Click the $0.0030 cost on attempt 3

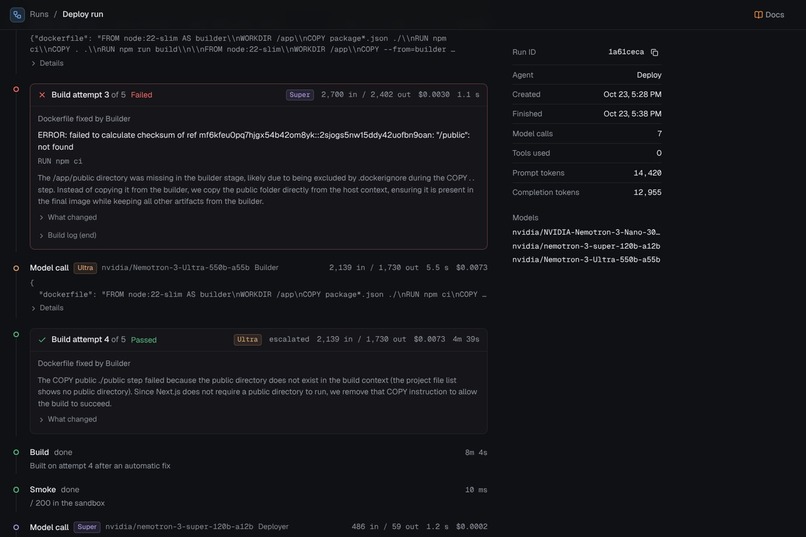[x=434, y=95]
